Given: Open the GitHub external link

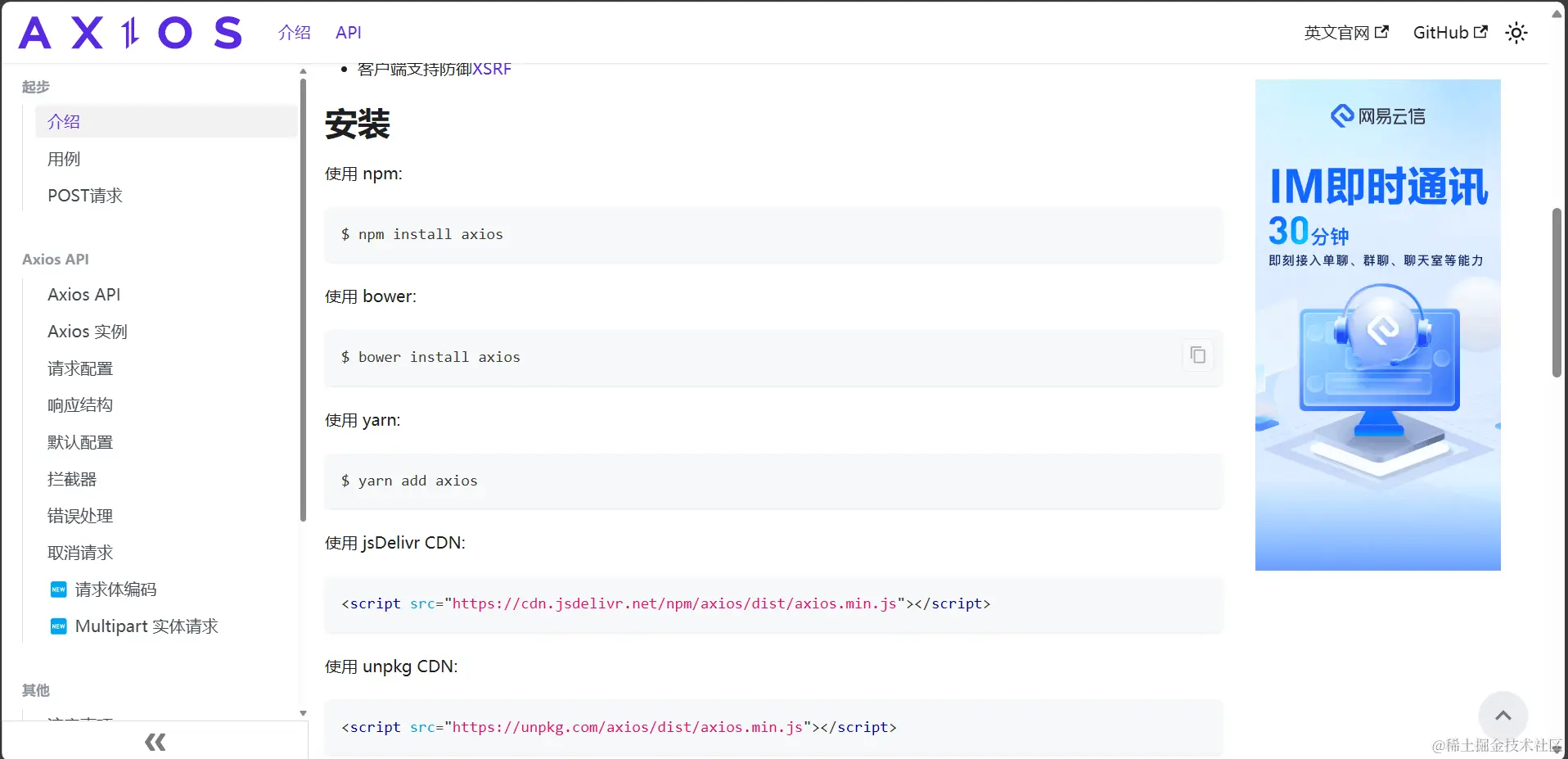Looking at the screenshot, I should click(x=1450, y=33).
